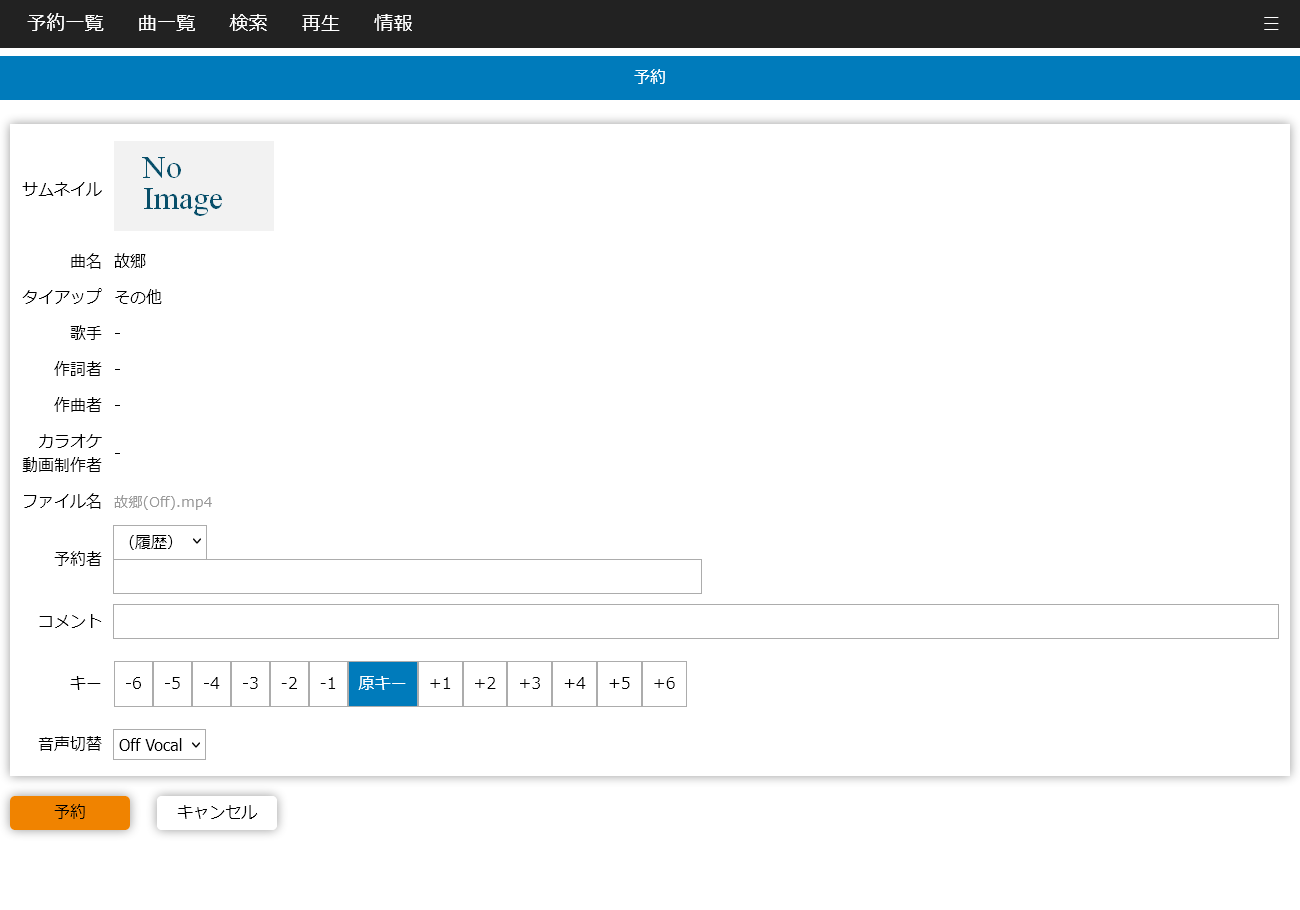
Task: Go to the 曲一覧 page
Action: [x=167, y=23]
